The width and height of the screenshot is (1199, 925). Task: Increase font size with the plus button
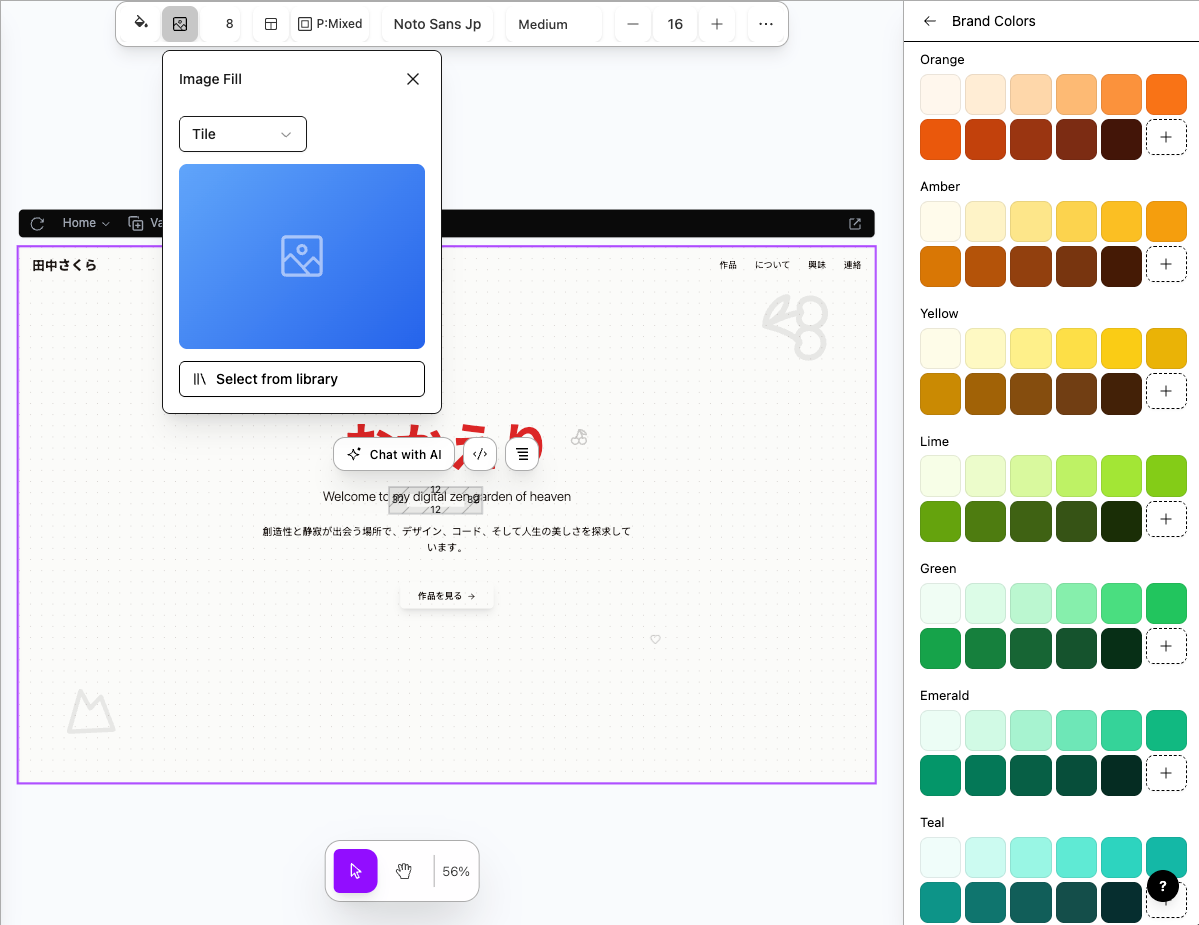(x=716, y=23)
